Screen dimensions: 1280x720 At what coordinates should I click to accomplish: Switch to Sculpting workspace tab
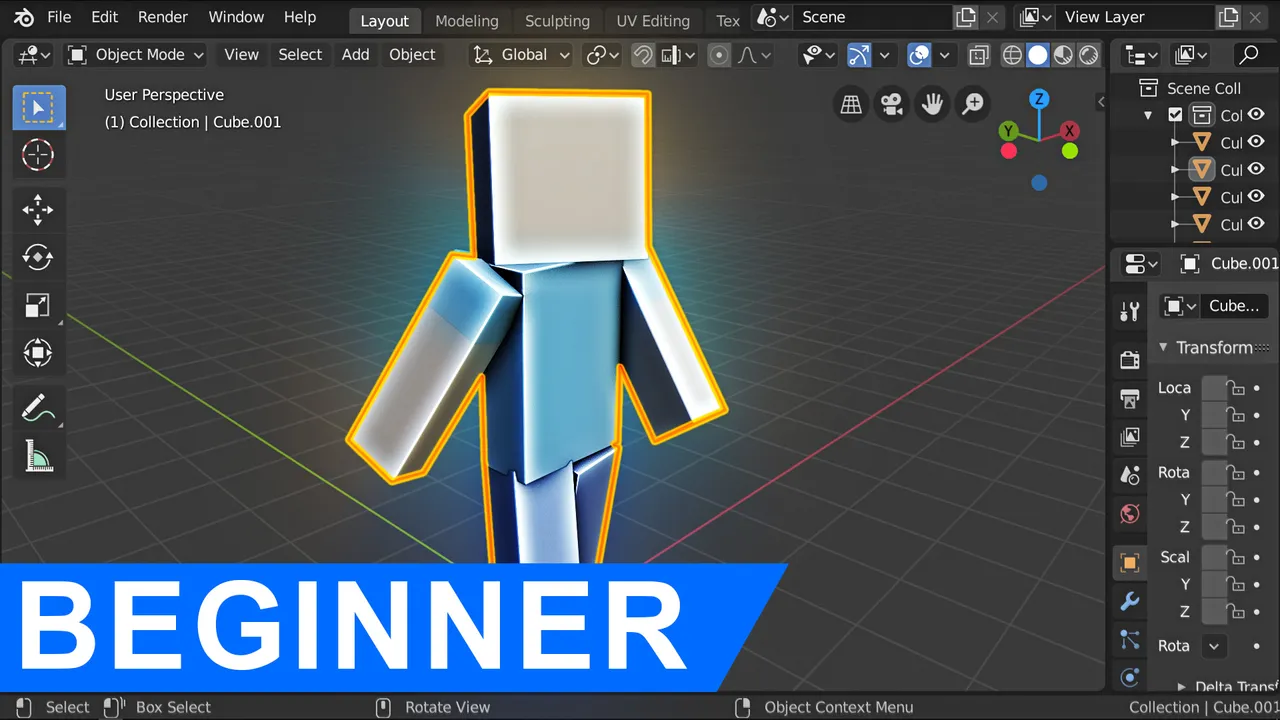(557, 21)
